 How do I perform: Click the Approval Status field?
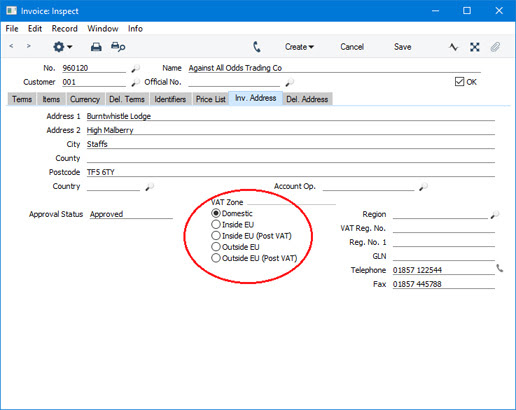point(131,214)
